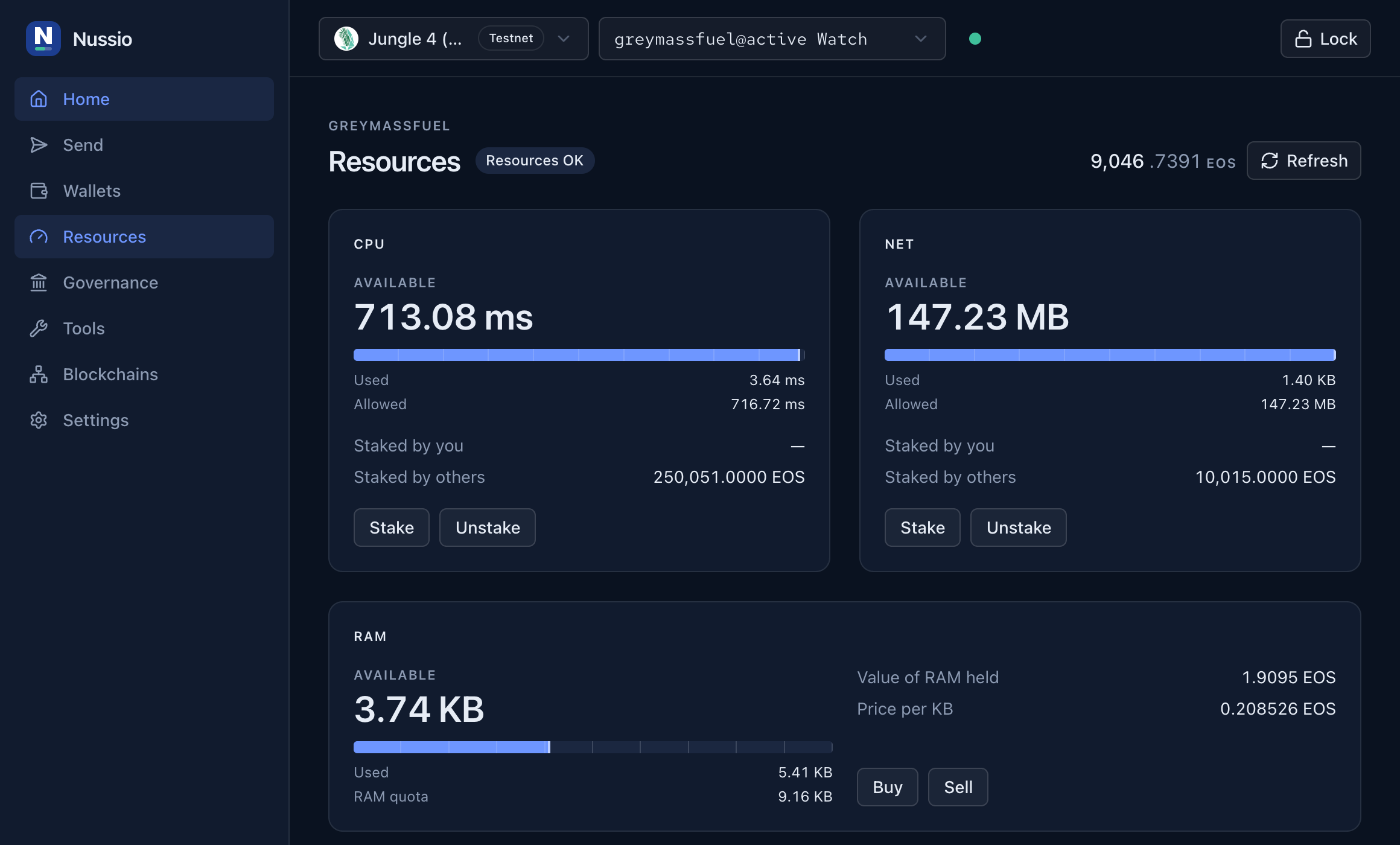Click the Nussio logo icon

(43, 39)
